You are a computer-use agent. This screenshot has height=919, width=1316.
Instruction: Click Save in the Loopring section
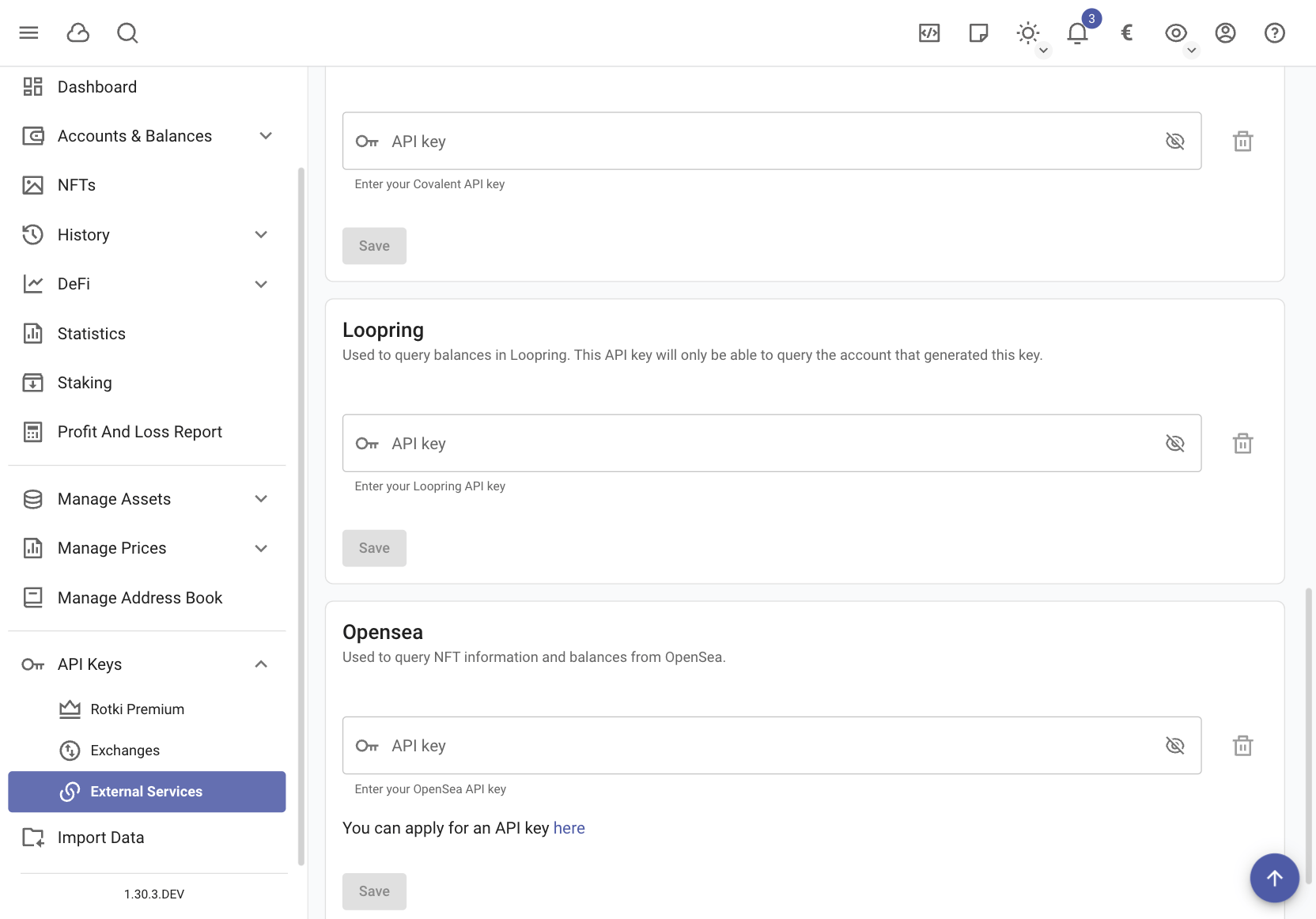374,548
